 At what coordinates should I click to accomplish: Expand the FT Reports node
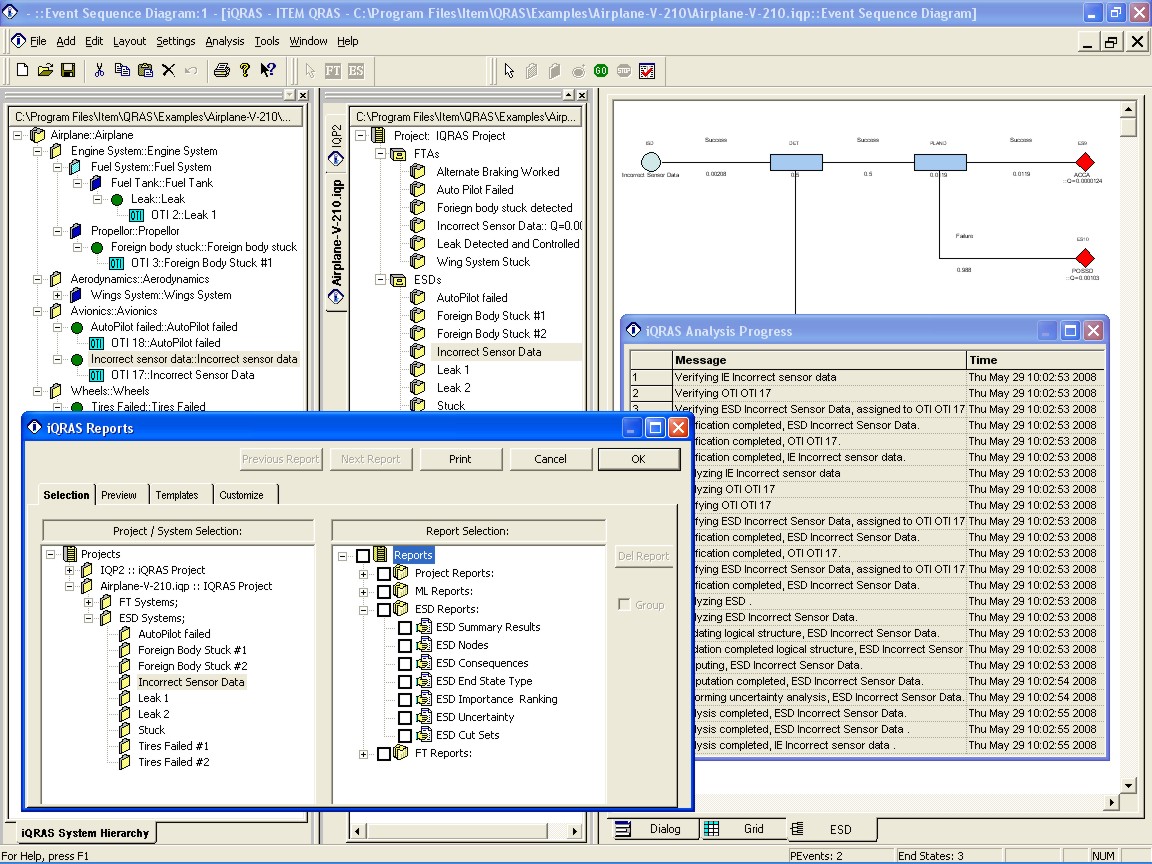coord(363,754)
